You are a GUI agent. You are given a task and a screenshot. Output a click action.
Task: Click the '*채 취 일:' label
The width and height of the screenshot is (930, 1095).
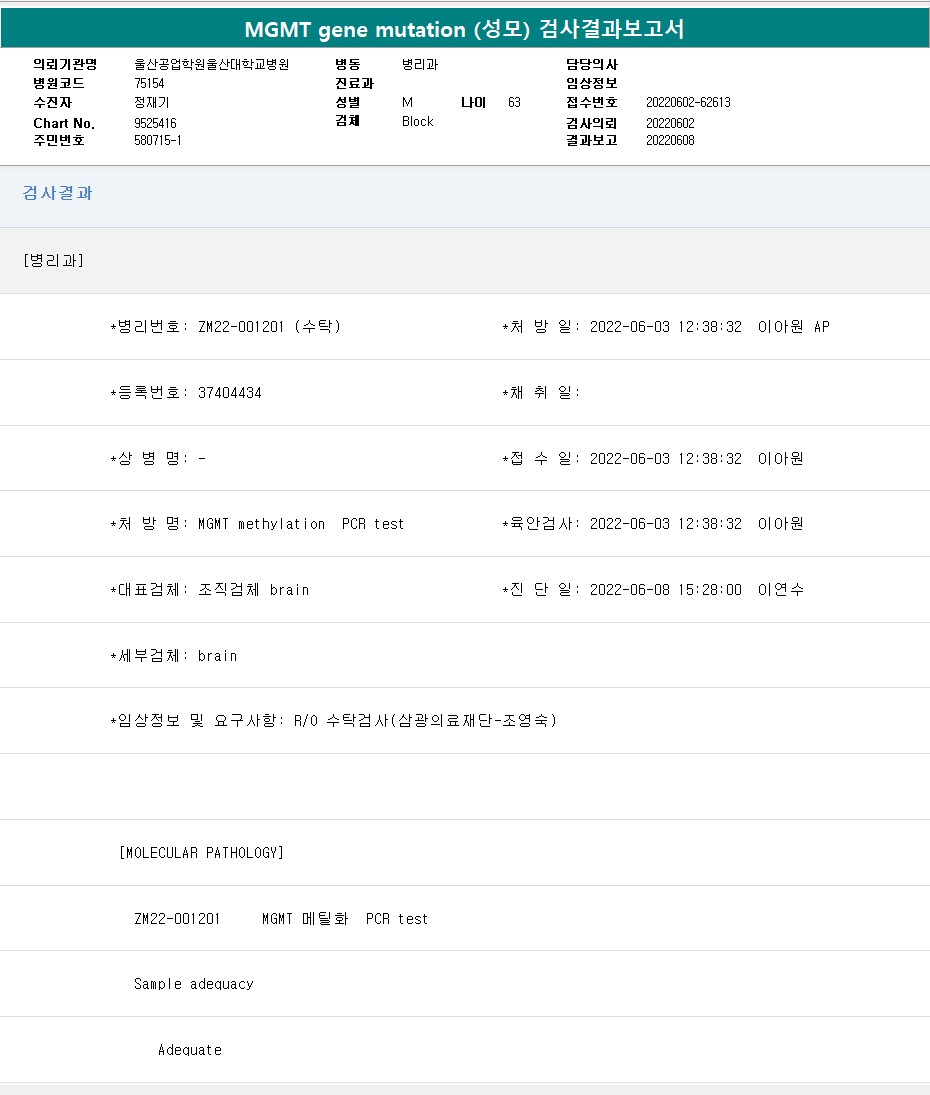[x=541, y=392]
